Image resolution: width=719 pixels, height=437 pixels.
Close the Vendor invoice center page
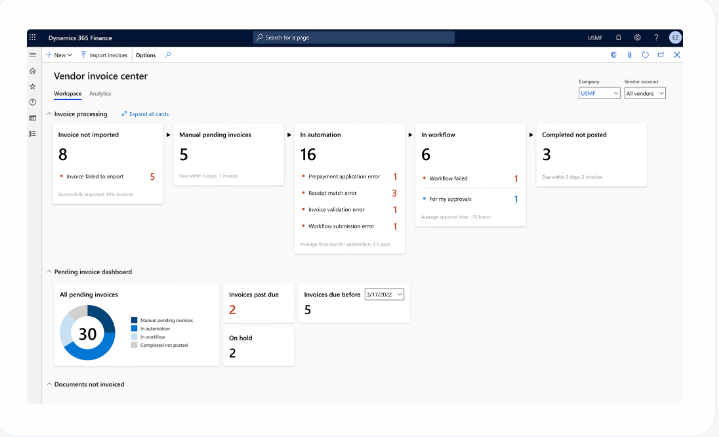pos(677,55)
